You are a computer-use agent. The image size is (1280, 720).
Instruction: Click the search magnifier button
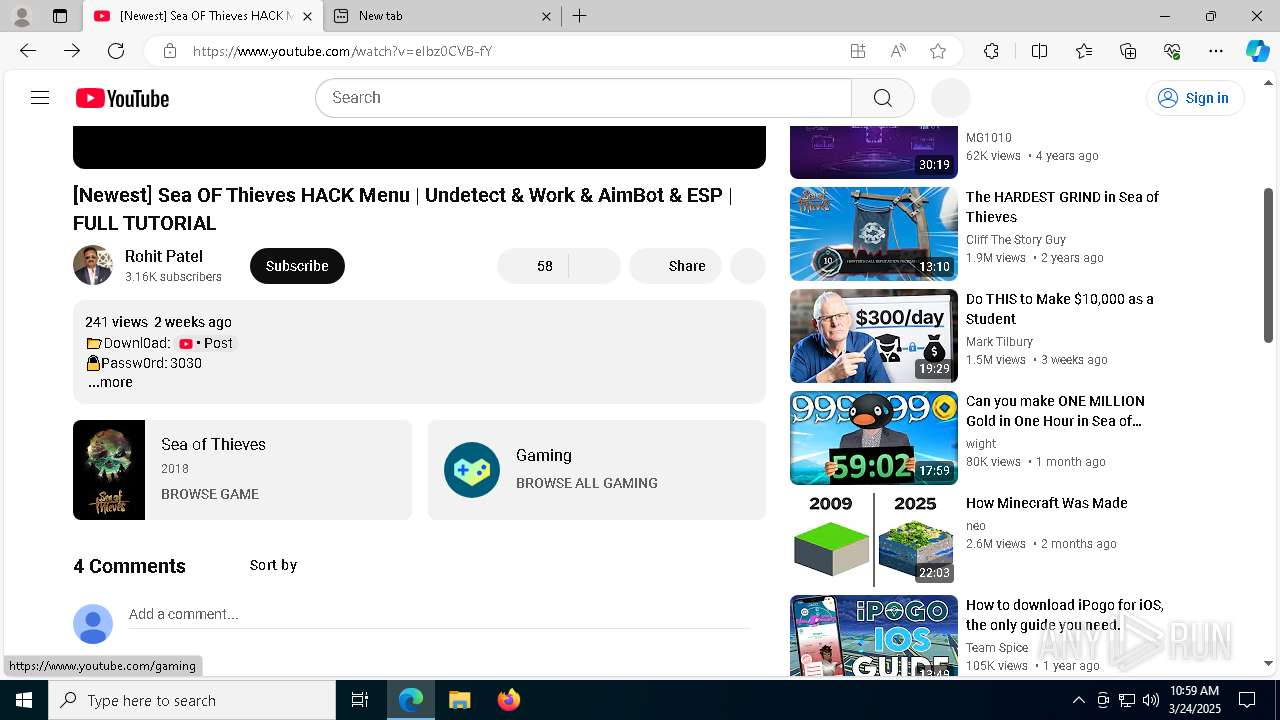click(x=882, y=98)
